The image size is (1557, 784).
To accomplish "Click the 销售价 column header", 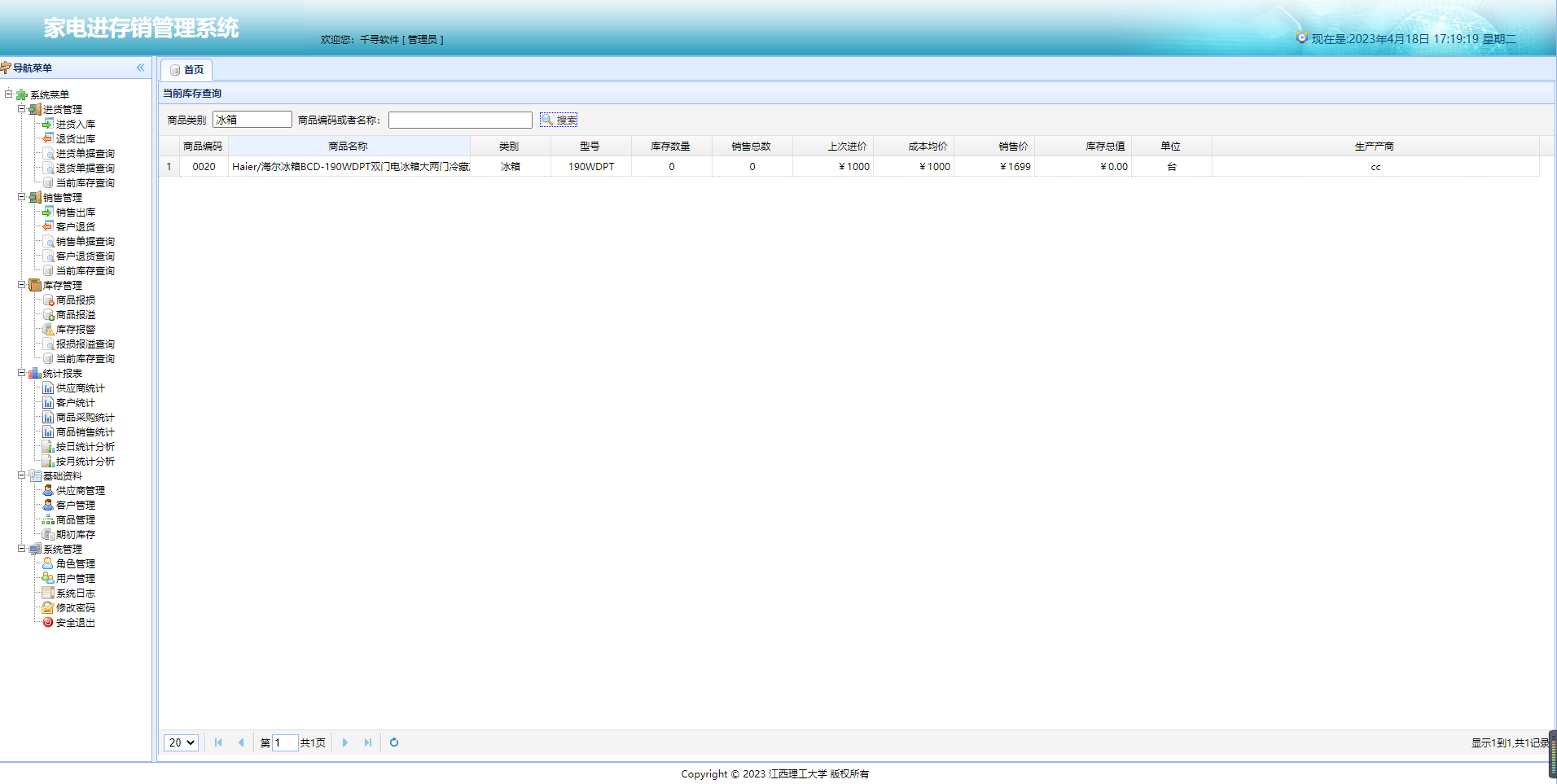I will pyautogui.click(x=994, y=147).
